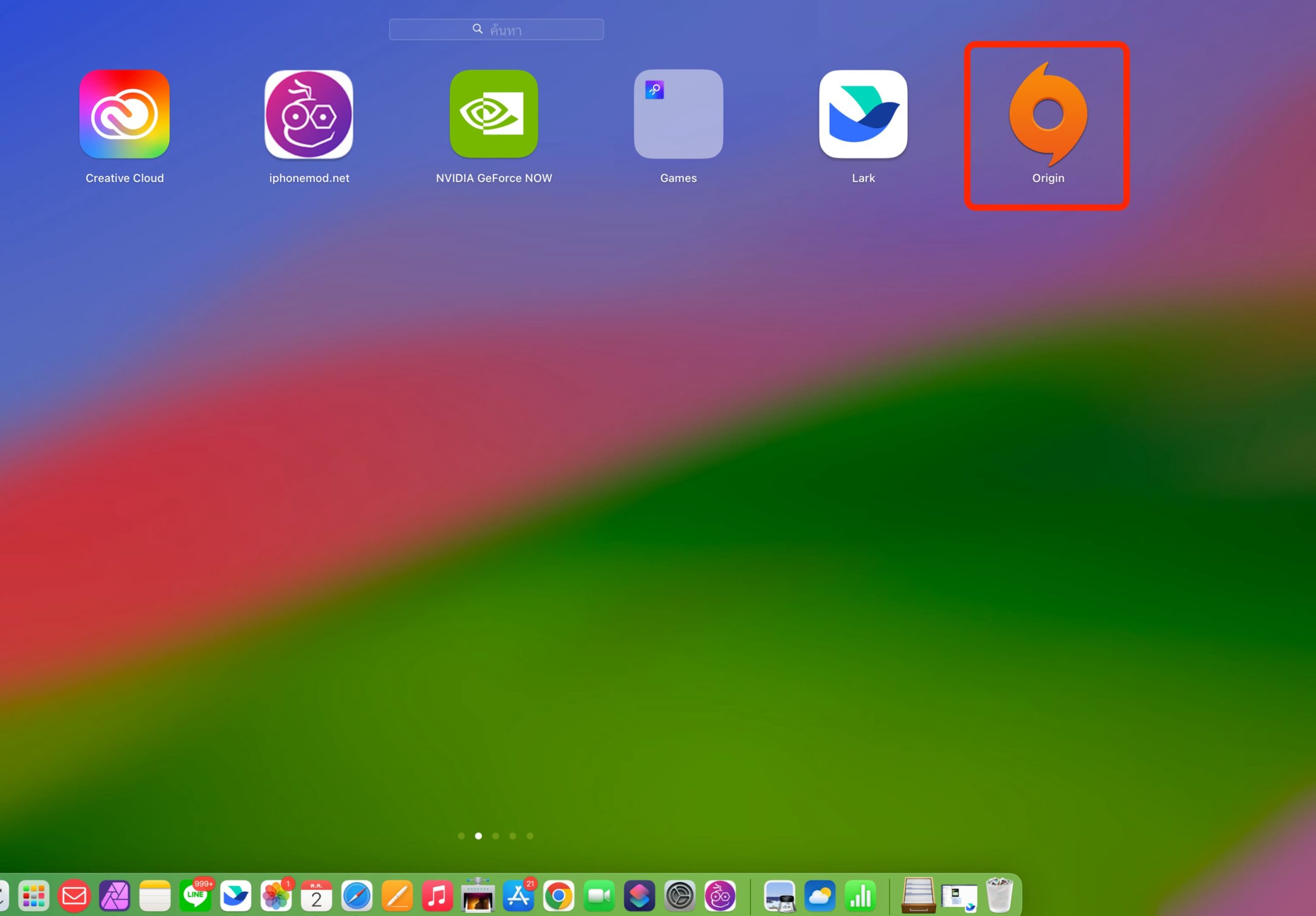Open the App Store Dock icon
The image size is (1316, 916).
click(518, 896)
